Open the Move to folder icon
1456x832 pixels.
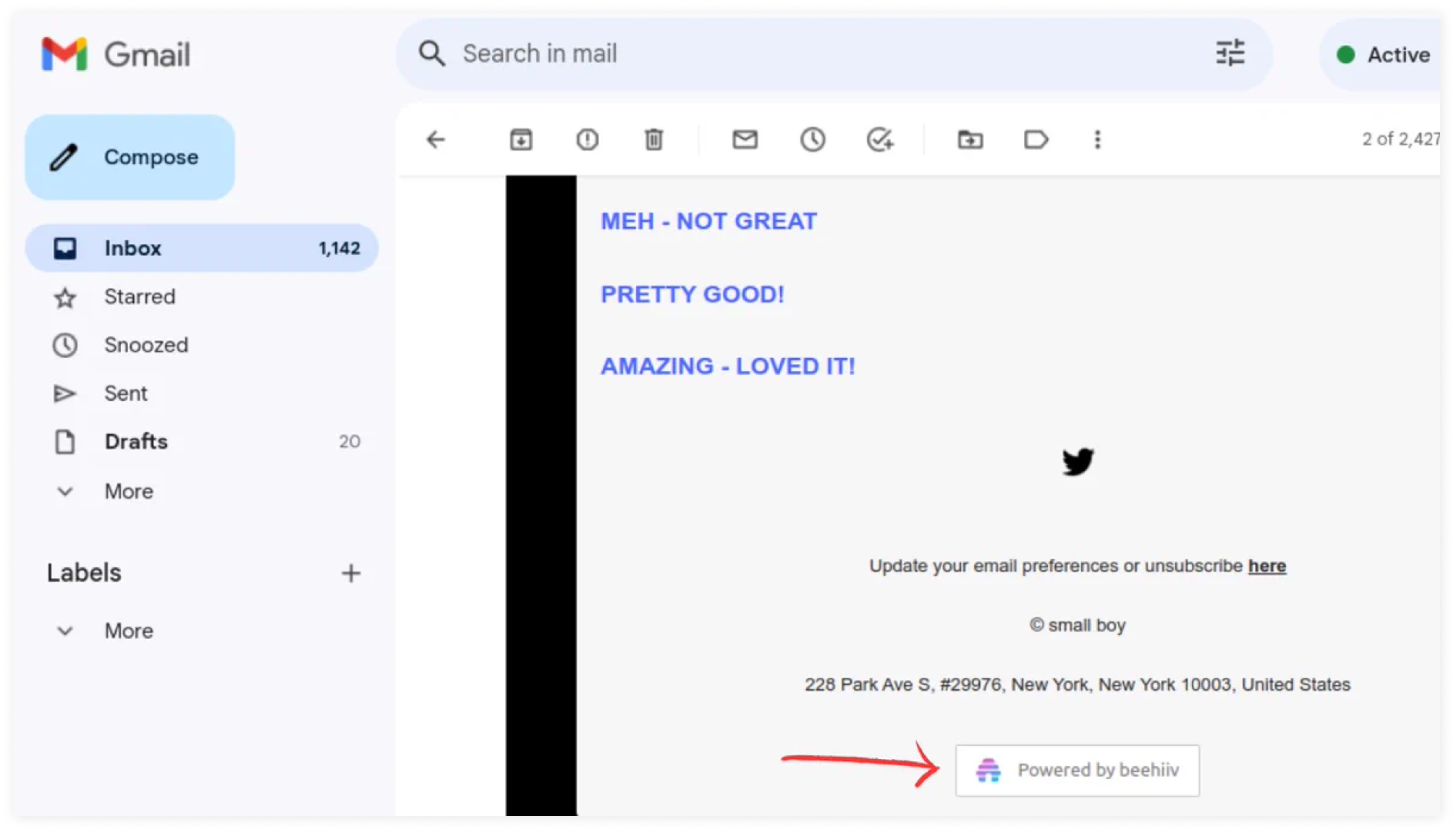click(x=970, y=139)
